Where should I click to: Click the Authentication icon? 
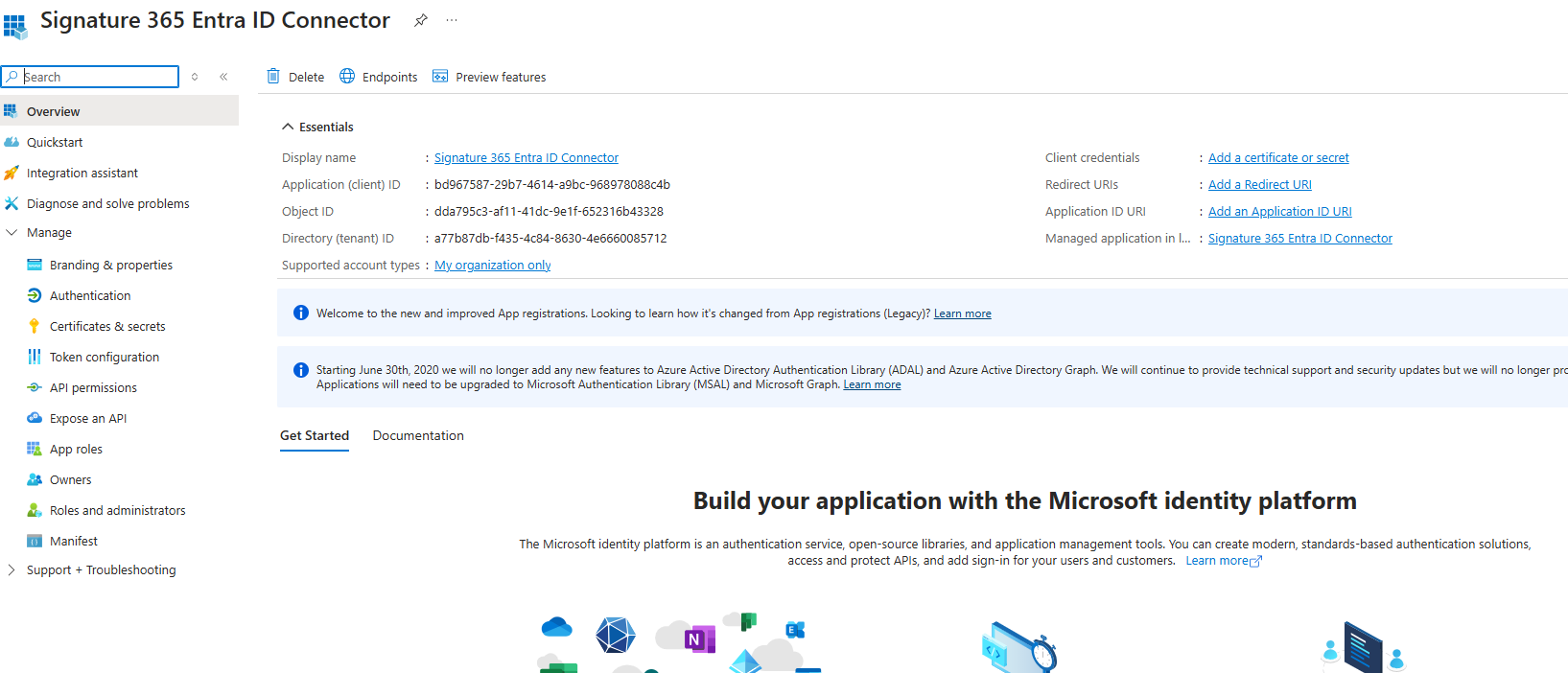(35, 295)
